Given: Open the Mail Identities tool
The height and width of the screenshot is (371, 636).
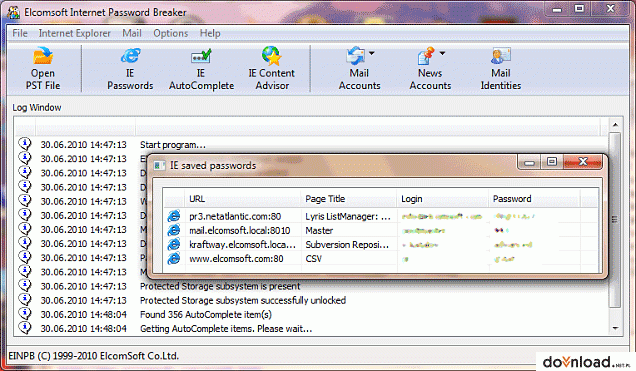Looking at the screenshot, I should click(x=501, y=68).
